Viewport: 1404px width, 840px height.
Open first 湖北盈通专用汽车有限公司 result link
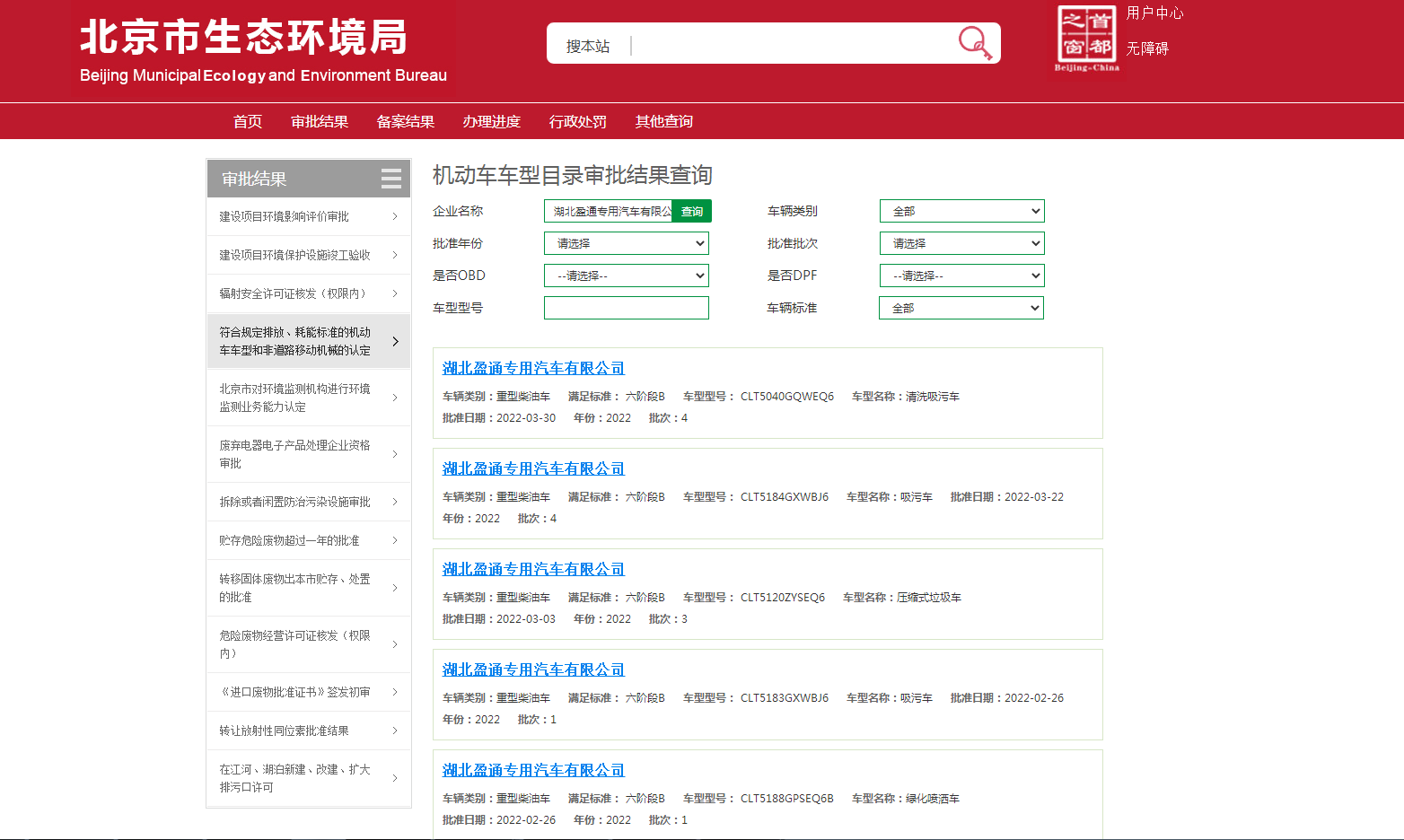tap(533, 368)
